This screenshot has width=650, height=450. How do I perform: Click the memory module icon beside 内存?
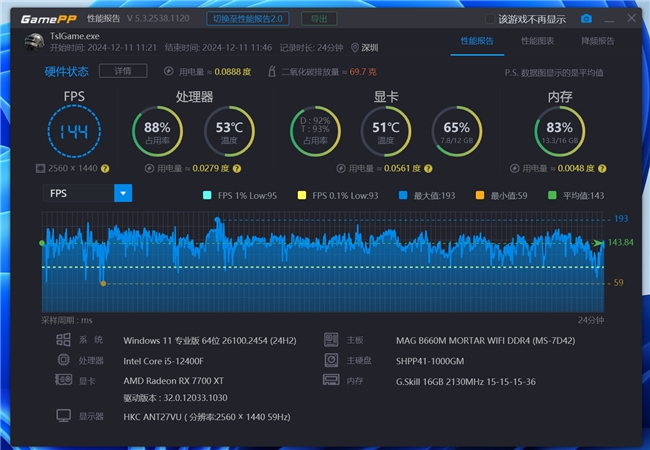tap(331, 380)
